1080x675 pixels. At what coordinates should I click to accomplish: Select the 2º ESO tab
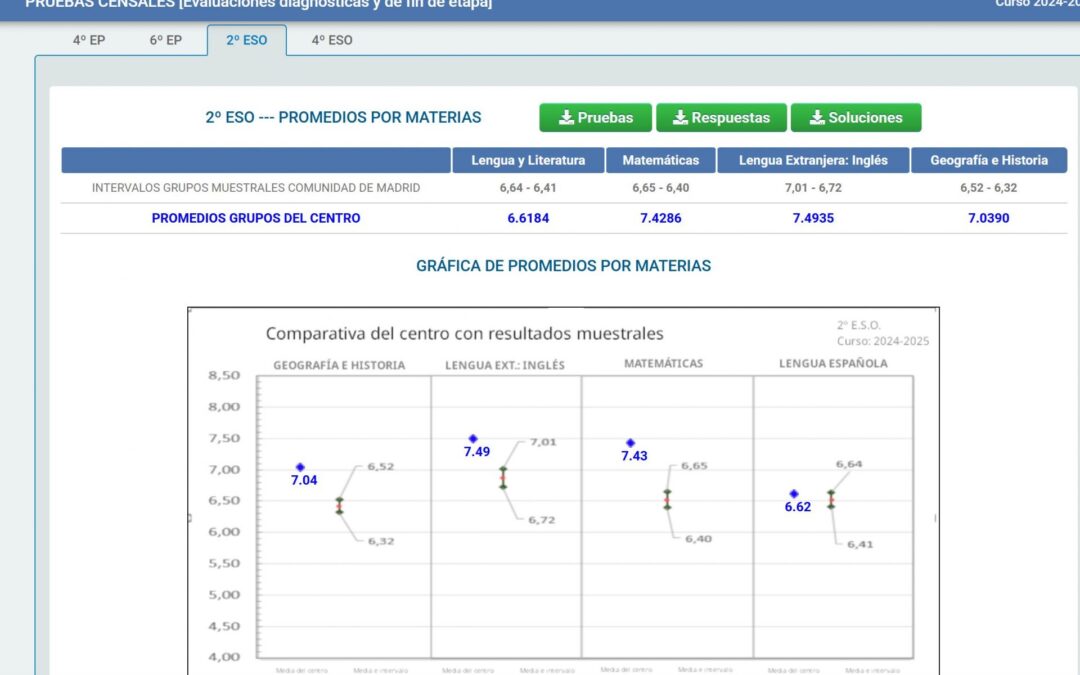(246, 41)
